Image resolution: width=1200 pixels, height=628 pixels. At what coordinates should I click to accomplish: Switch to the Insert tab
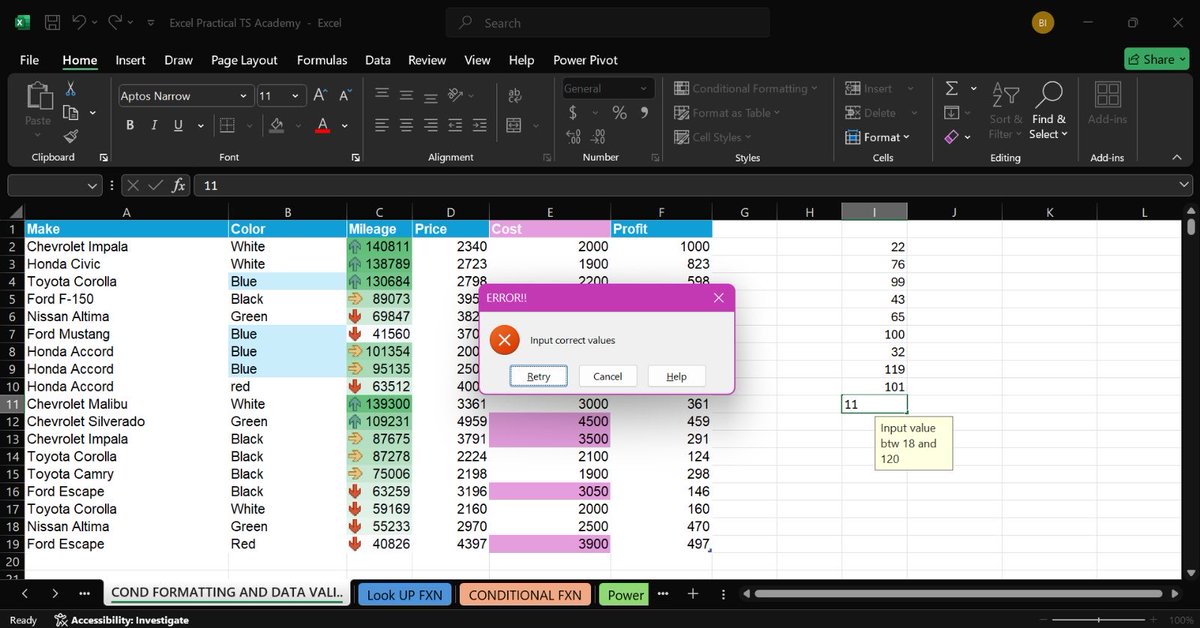tap(130, 60)
